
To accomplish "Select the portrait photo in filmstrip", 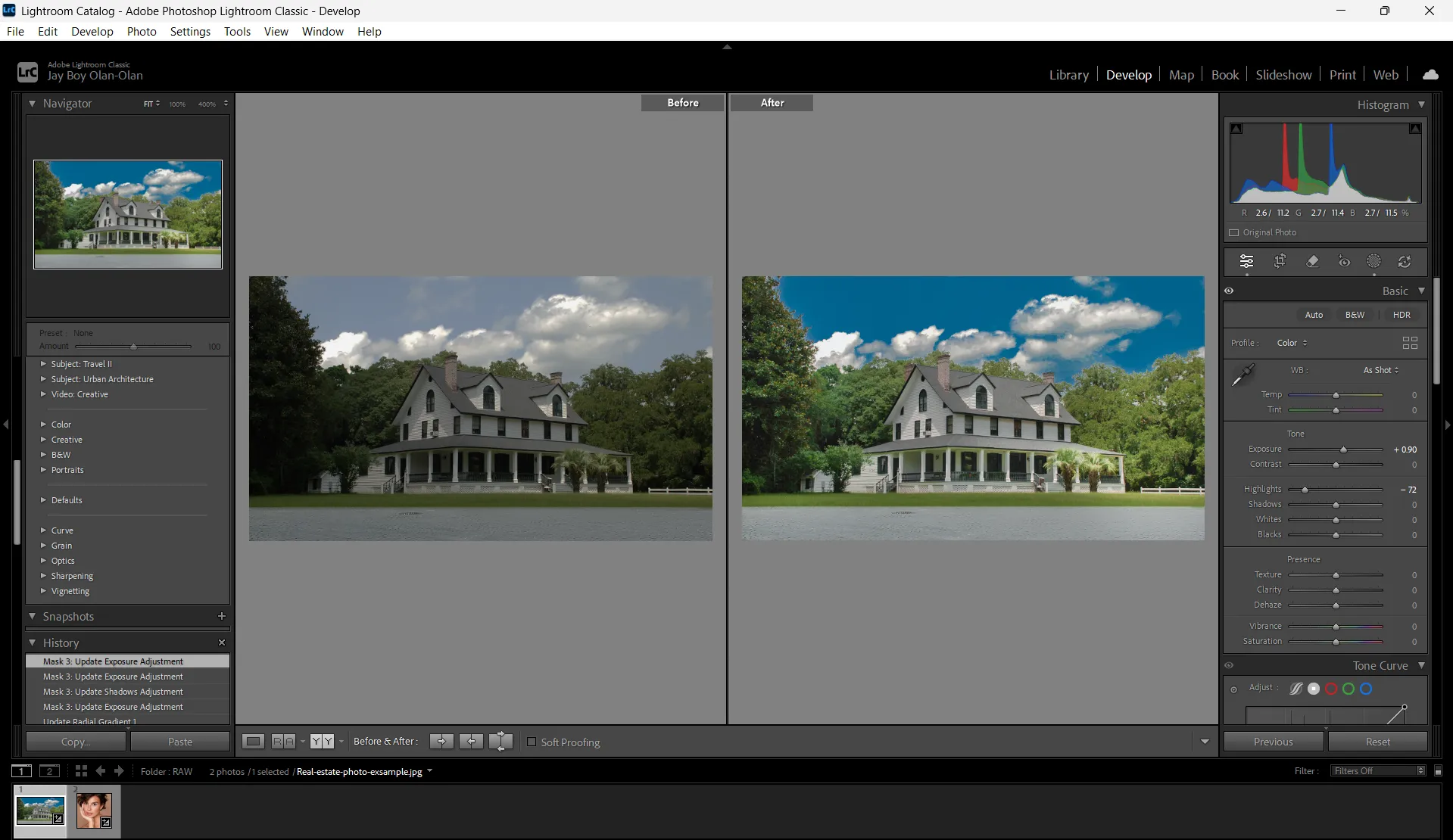I will 94,810.
